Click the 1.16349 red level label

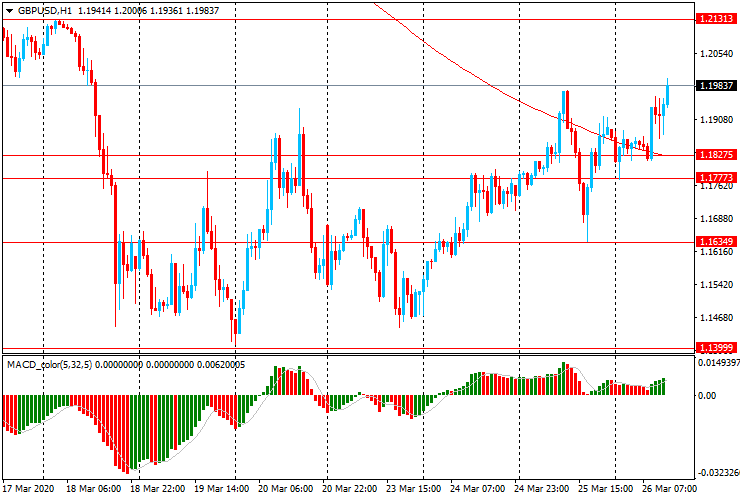[x=716, y=242]
